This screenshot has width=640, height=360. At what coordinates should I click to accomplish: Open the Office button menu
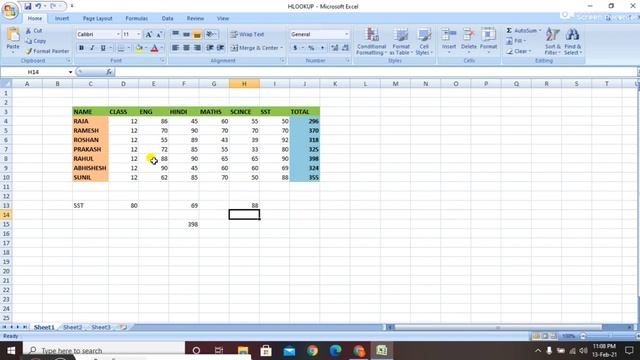pos(10,10)
